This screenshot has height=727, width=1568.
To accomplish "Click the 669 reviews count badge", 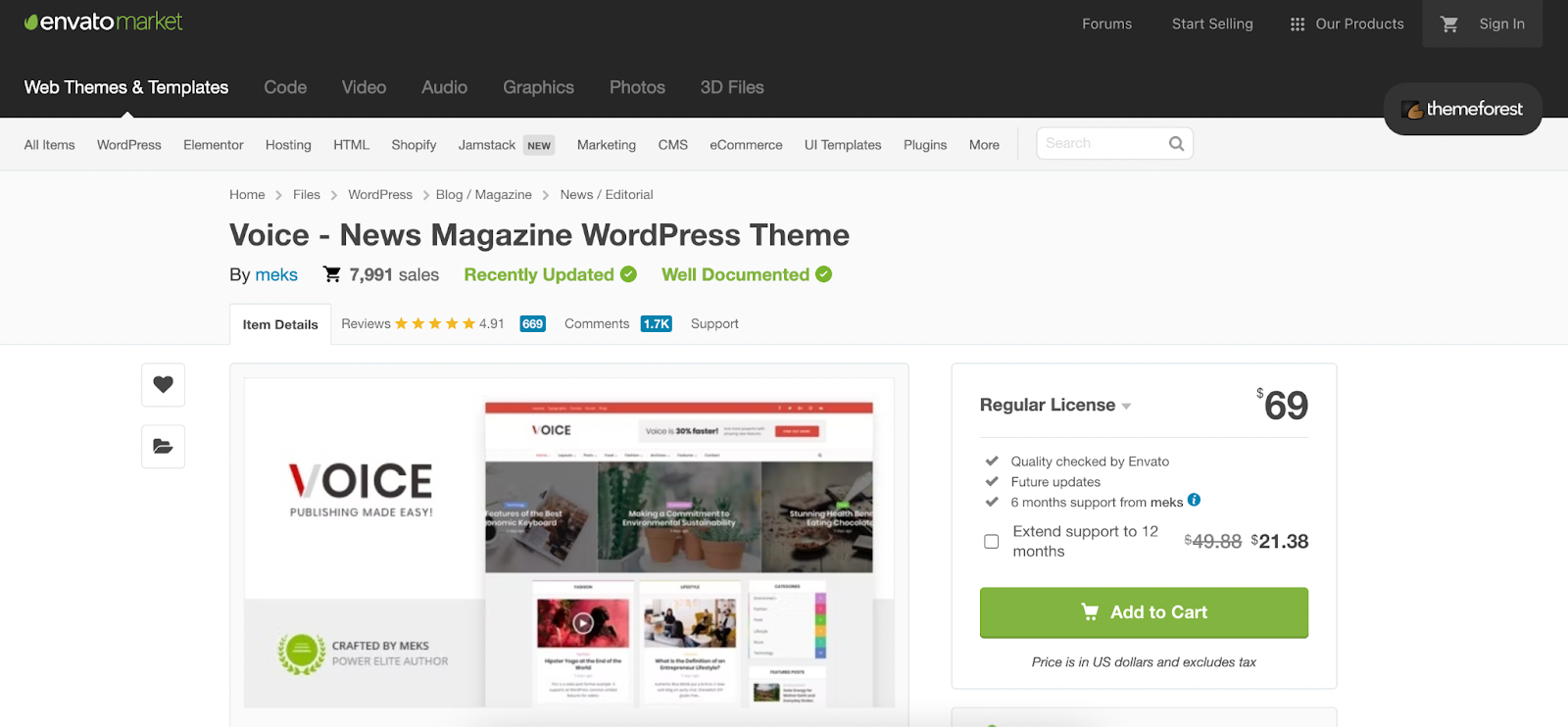I will pyautogui.click(x=533, y=324).
